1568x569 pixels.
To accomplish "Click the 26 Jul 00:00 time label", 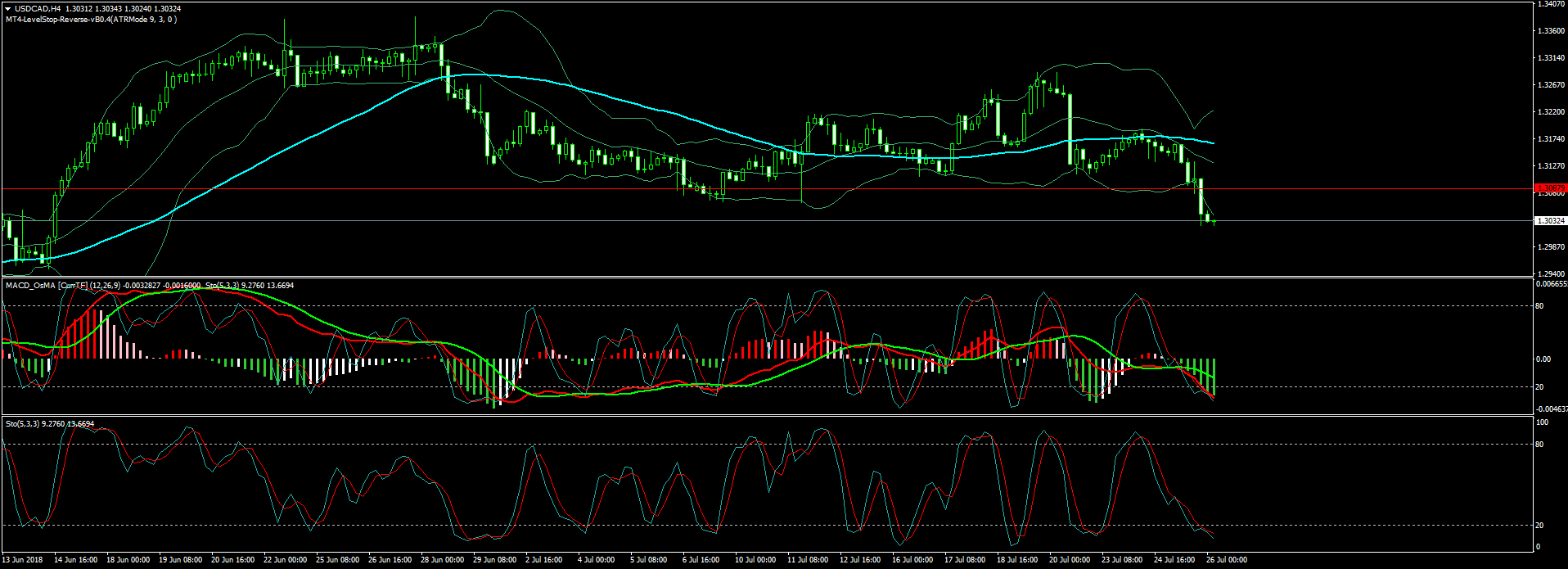I will pyautogui.click(x=1227, y=560).
